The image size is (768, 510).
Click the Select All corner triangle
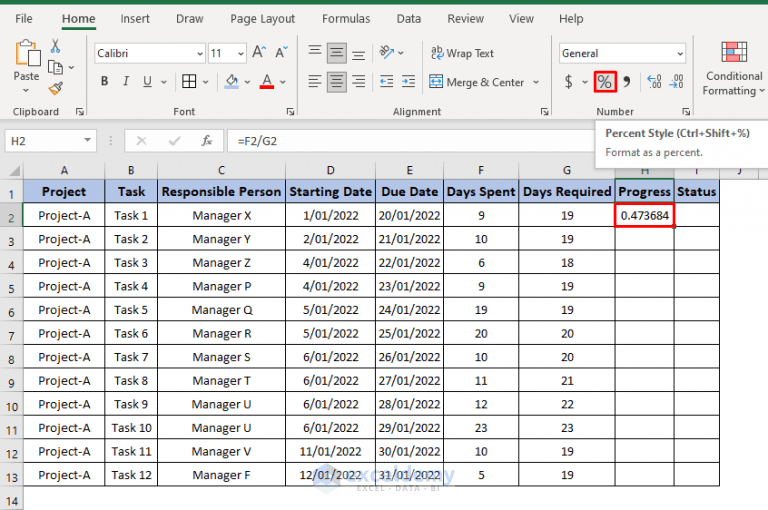(14, 170)
